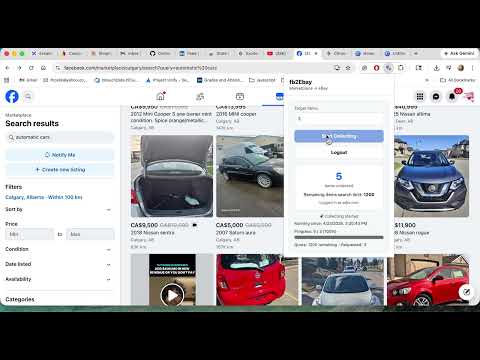480x360 pixels.
Task: Open the Watch video icon in nav
Action: [x=240, y=97]
